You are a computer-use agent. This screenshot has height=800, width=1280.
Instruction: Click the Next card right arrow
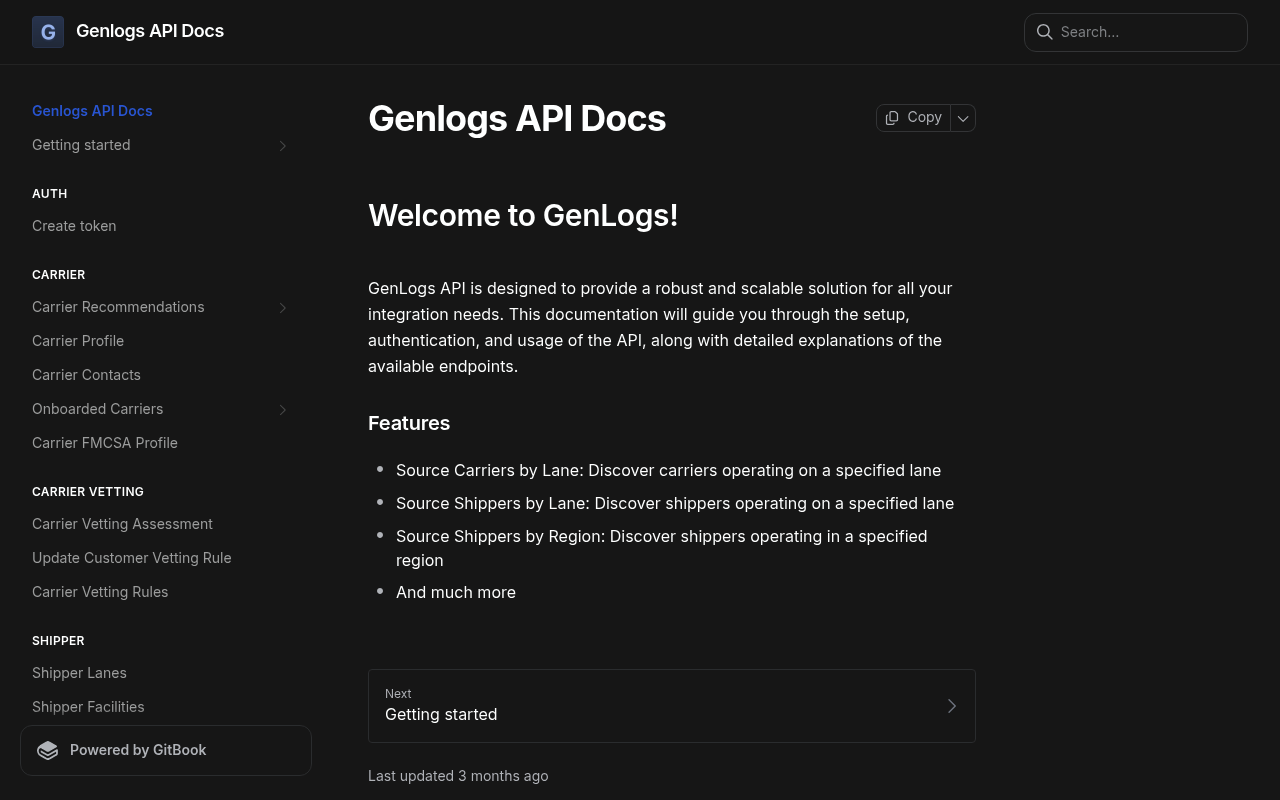pos(952,706)
